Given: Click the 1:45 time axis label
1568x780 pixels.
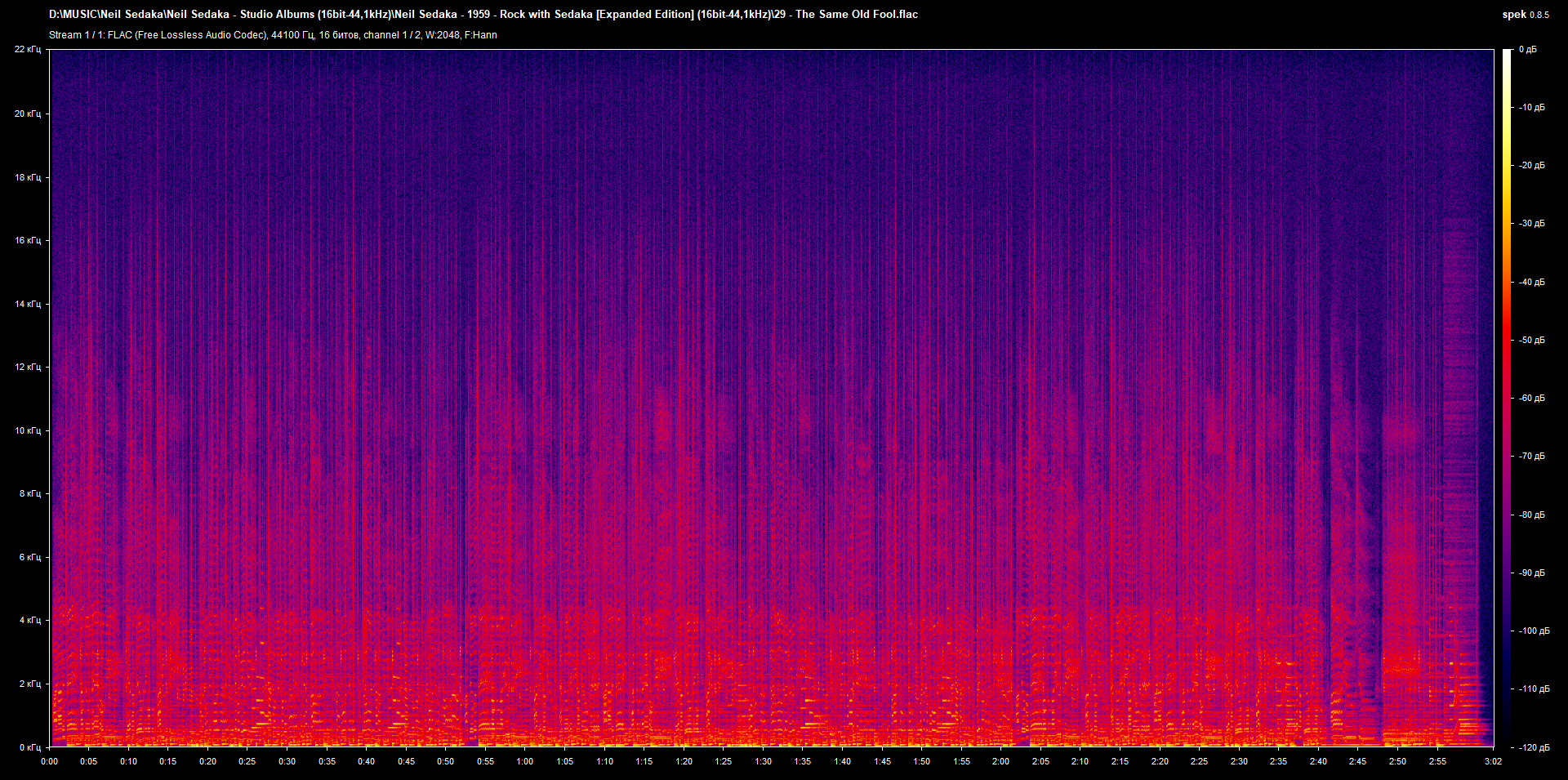Looking at the screenshot, I should click(x=882, y=761).
